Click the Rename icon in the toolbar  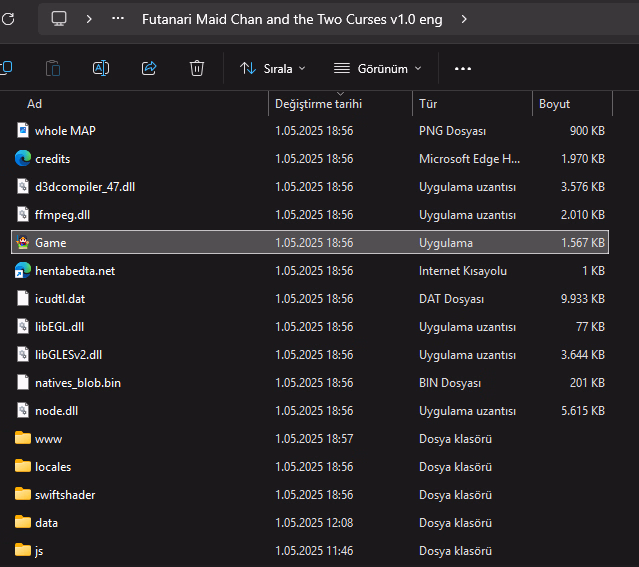[x=101, y=68]
